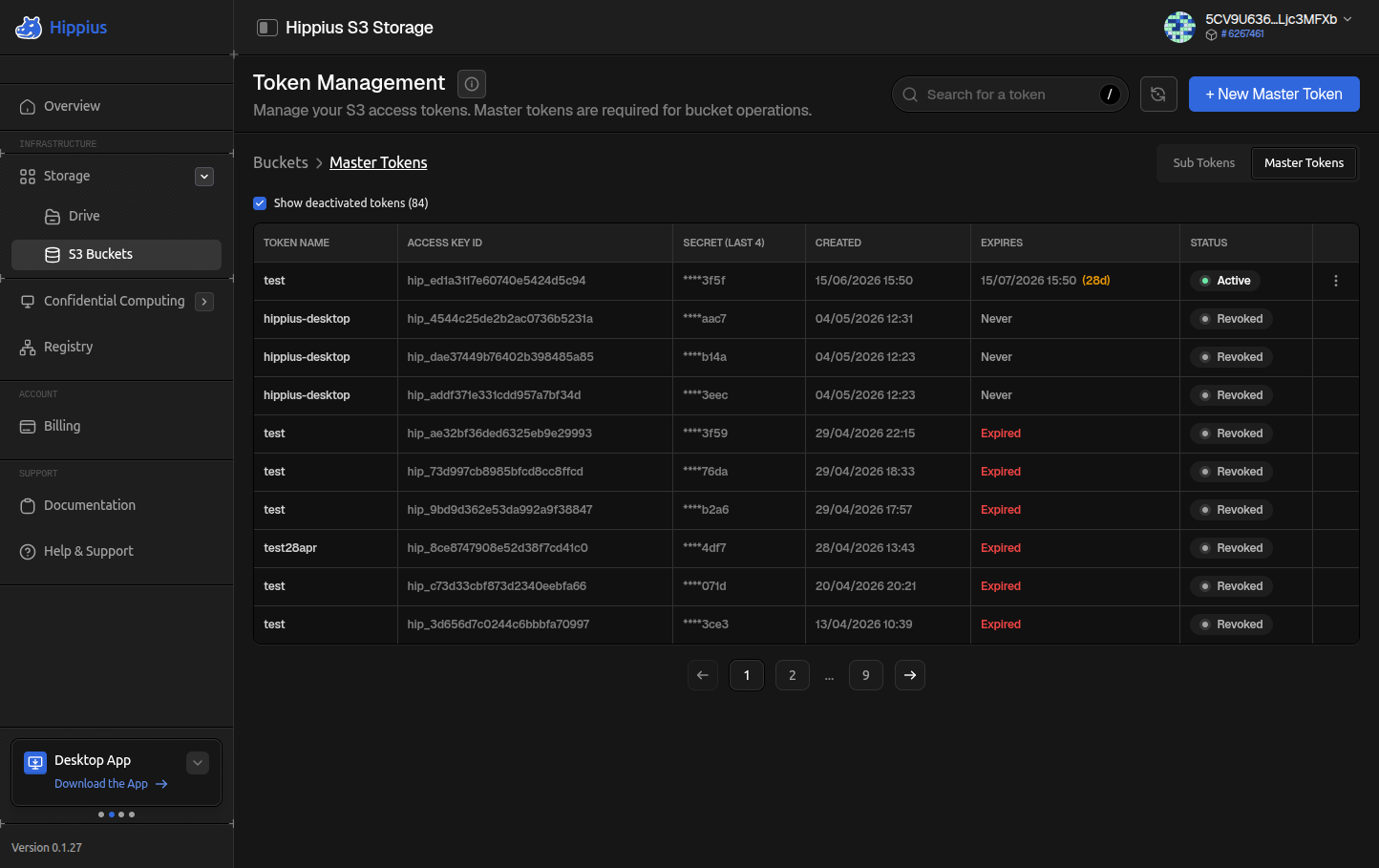Click access key hip_ed1a3117e60740e5424d5c94
This screenshot has height=868, width=1379.
[x=497, y=281]
